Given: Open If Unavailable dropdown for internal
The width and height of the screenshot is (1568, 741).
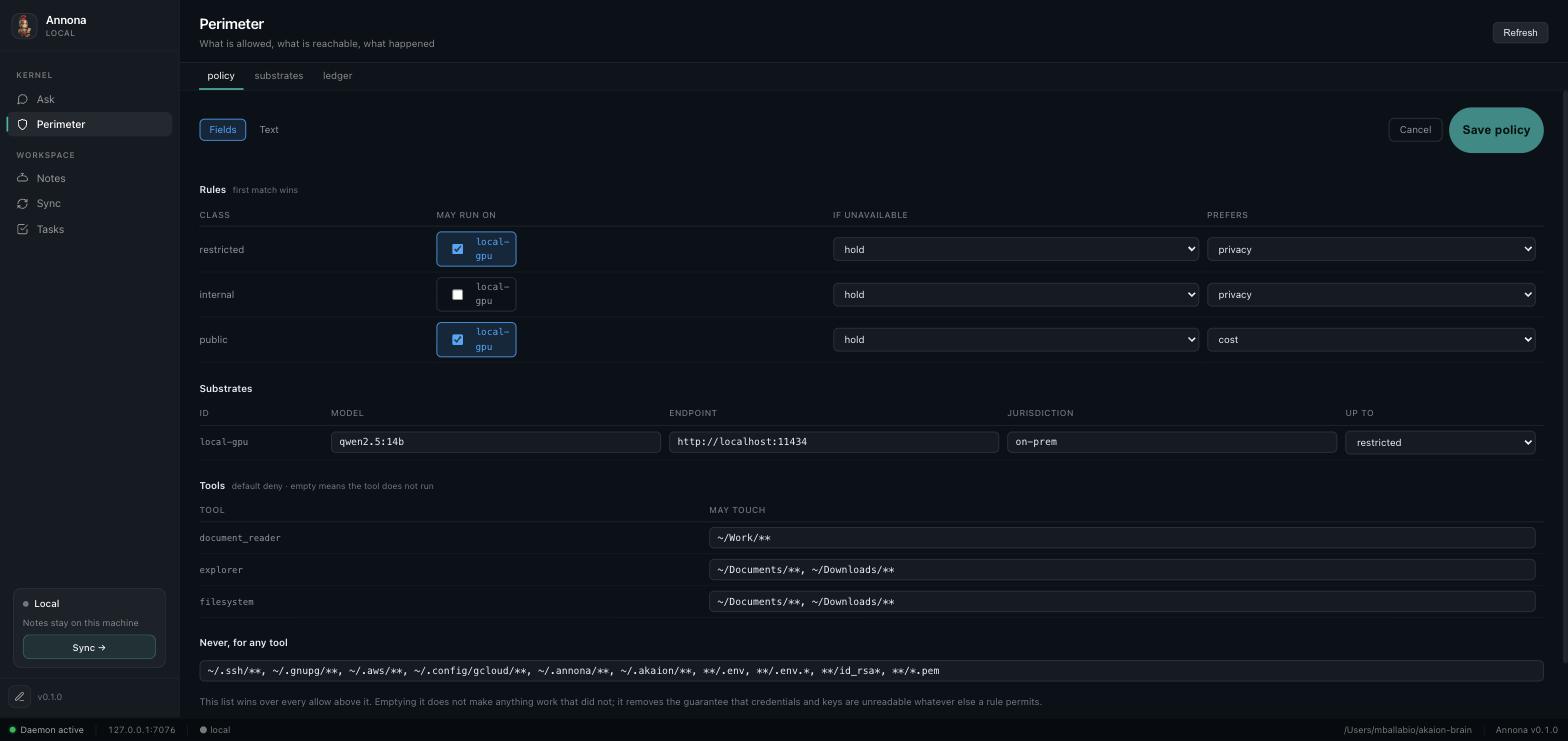Looking at the screenshot, I should tap(1015, 294).
